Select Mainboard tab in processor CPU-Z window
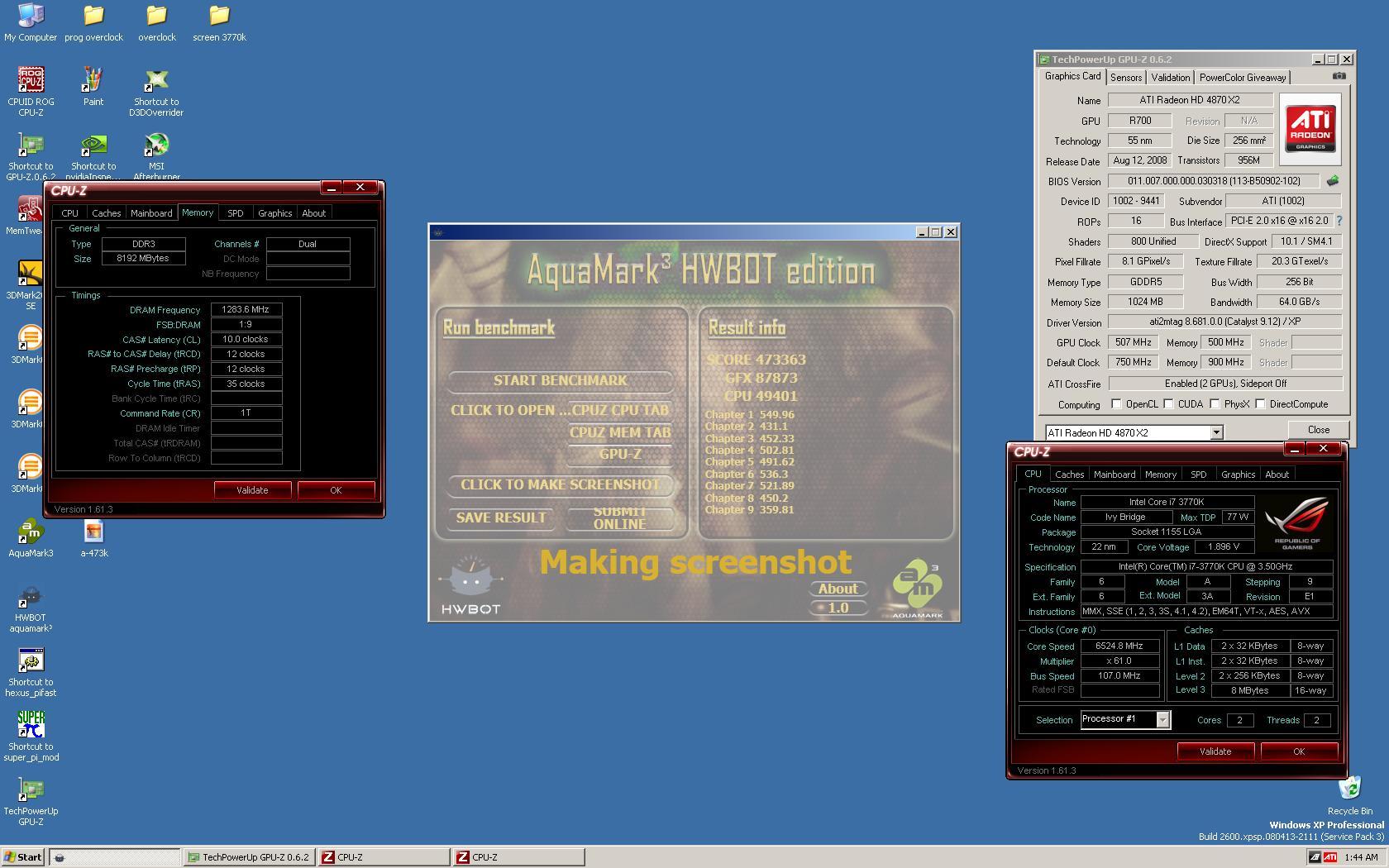 1114,474
